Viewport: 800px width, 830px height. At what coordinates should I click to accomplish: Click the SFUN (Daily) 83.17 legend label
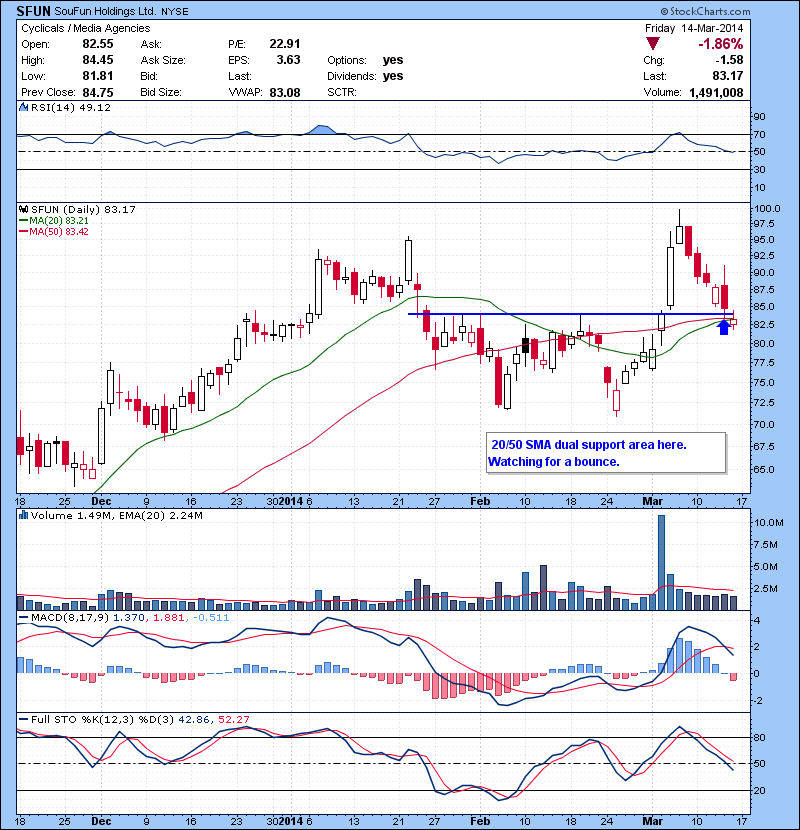pos(83,209)
